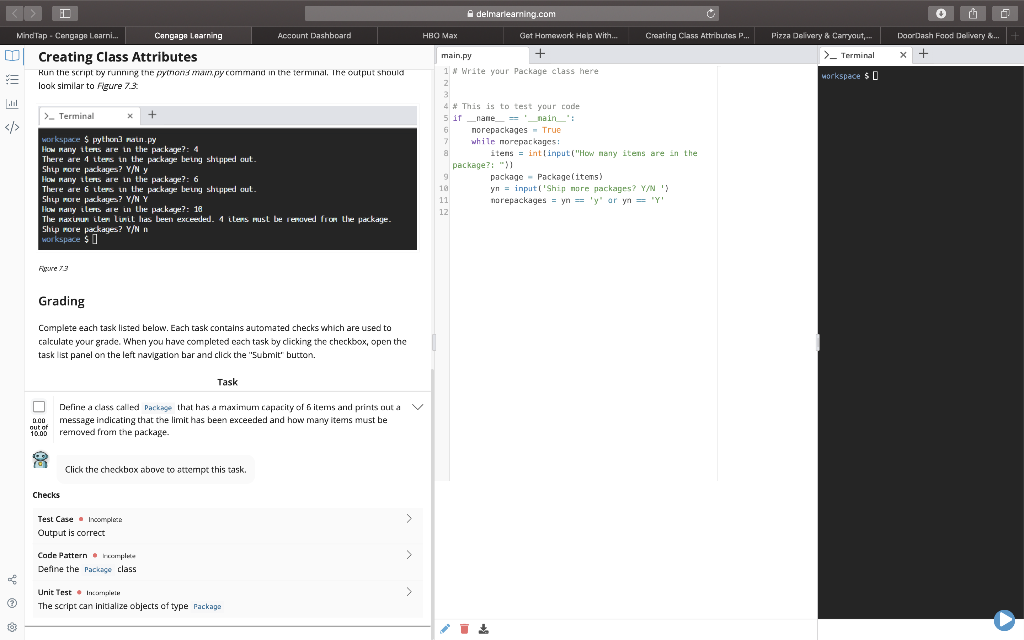
Task: Click the pencil edit icon below the editor
Action: point(445,628)
